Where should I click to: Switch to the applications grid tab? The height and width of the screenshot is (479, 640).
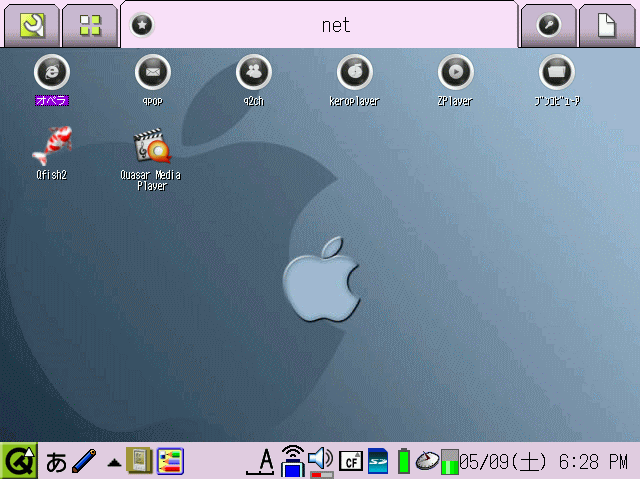pyautogui.click(x=90, y=25)
